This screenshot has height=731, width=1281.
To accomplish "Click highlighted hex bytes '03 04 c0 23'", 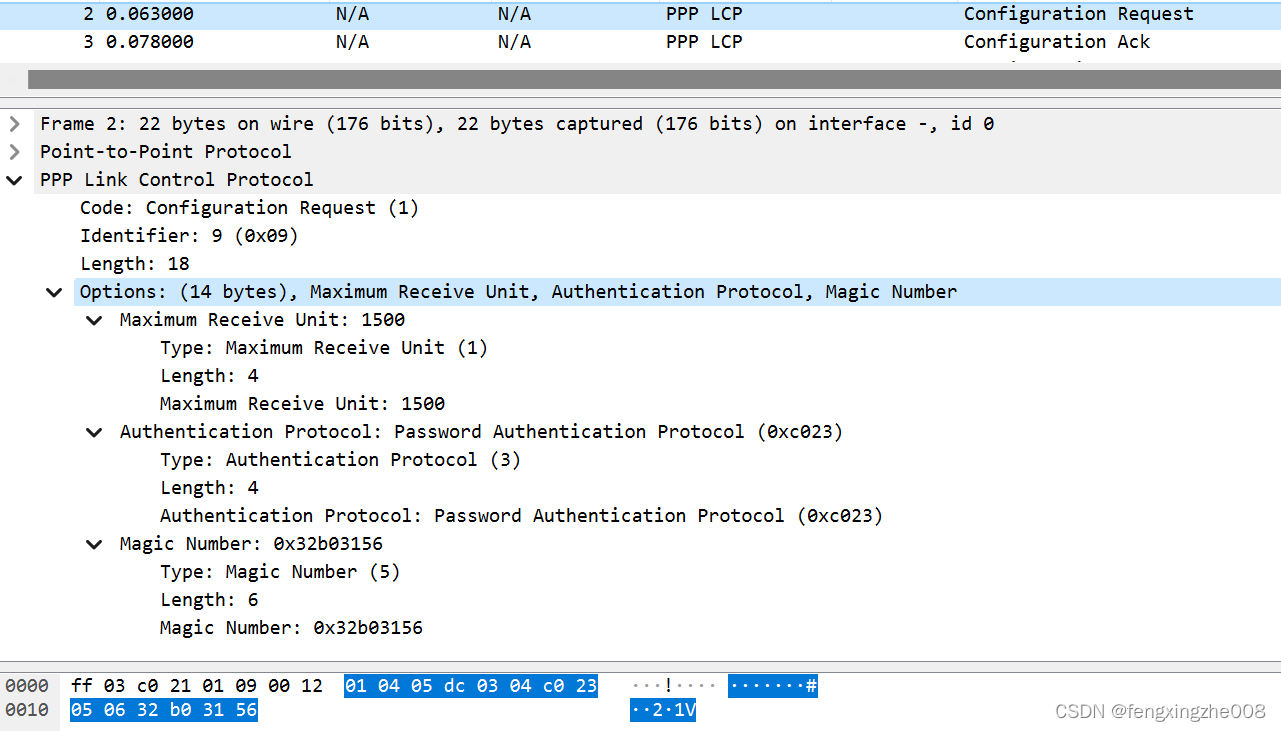I will 537,686.
